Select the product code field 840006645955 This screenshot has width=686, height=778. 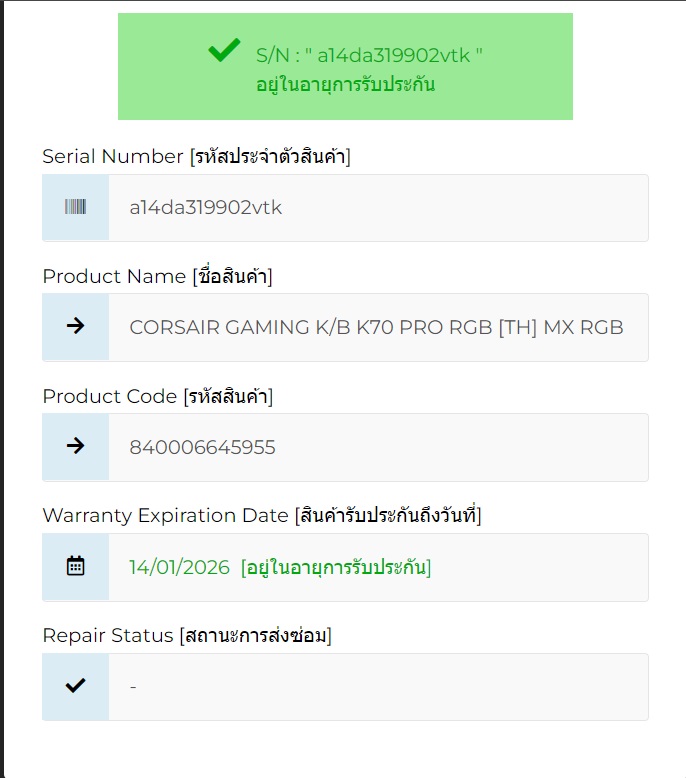pyautogui.click(x=378, y=447)
